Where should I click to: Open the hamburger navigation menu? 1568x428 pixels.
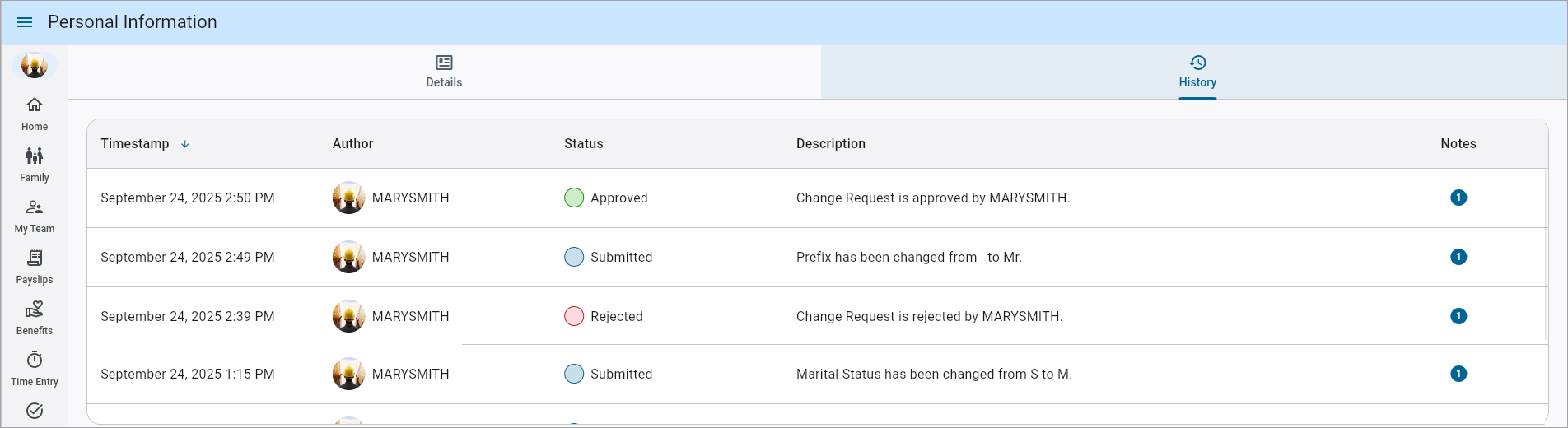click(25, 22)
